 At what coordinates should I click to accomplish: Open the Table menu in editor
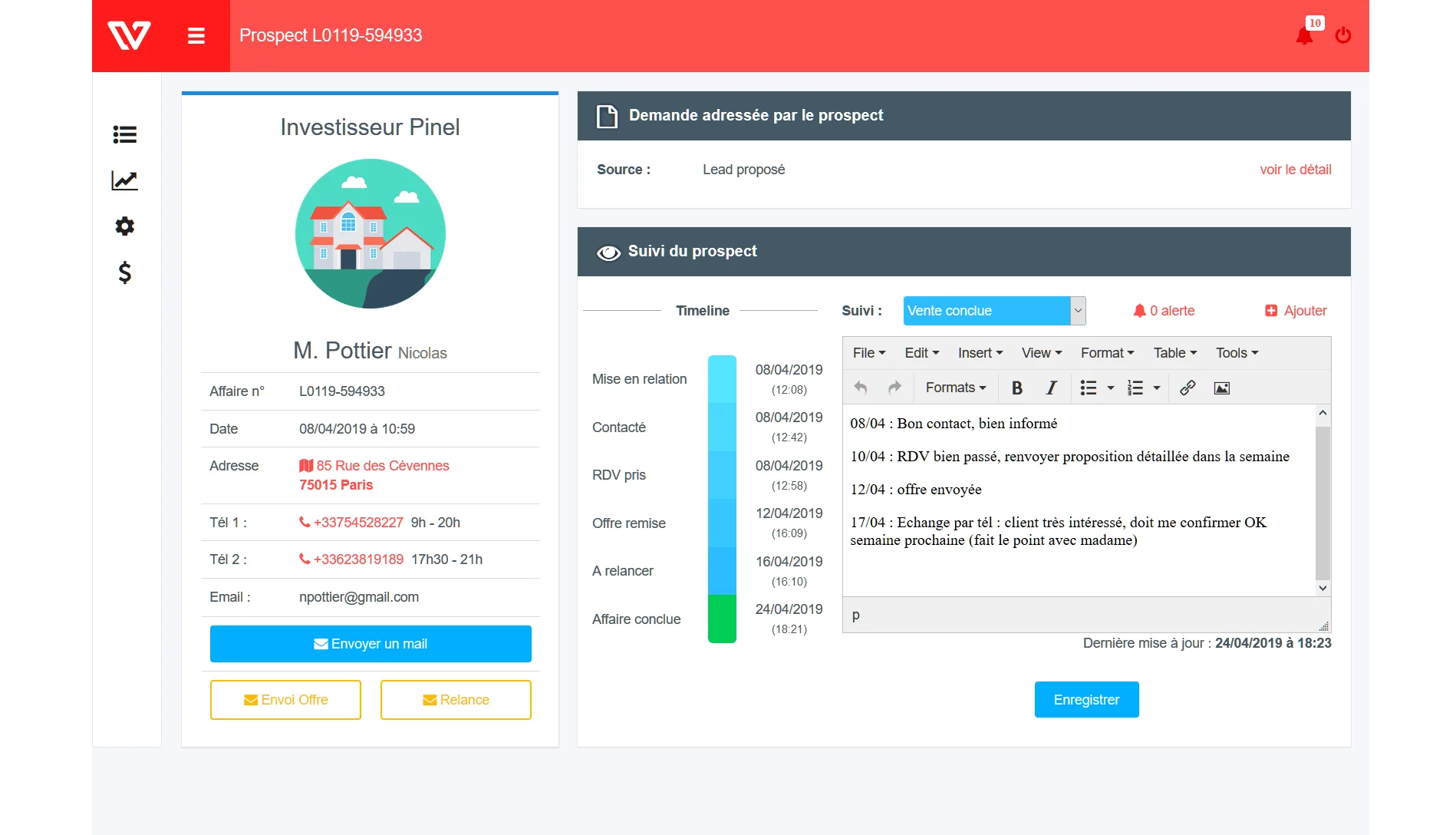[x=1174, y=353]
